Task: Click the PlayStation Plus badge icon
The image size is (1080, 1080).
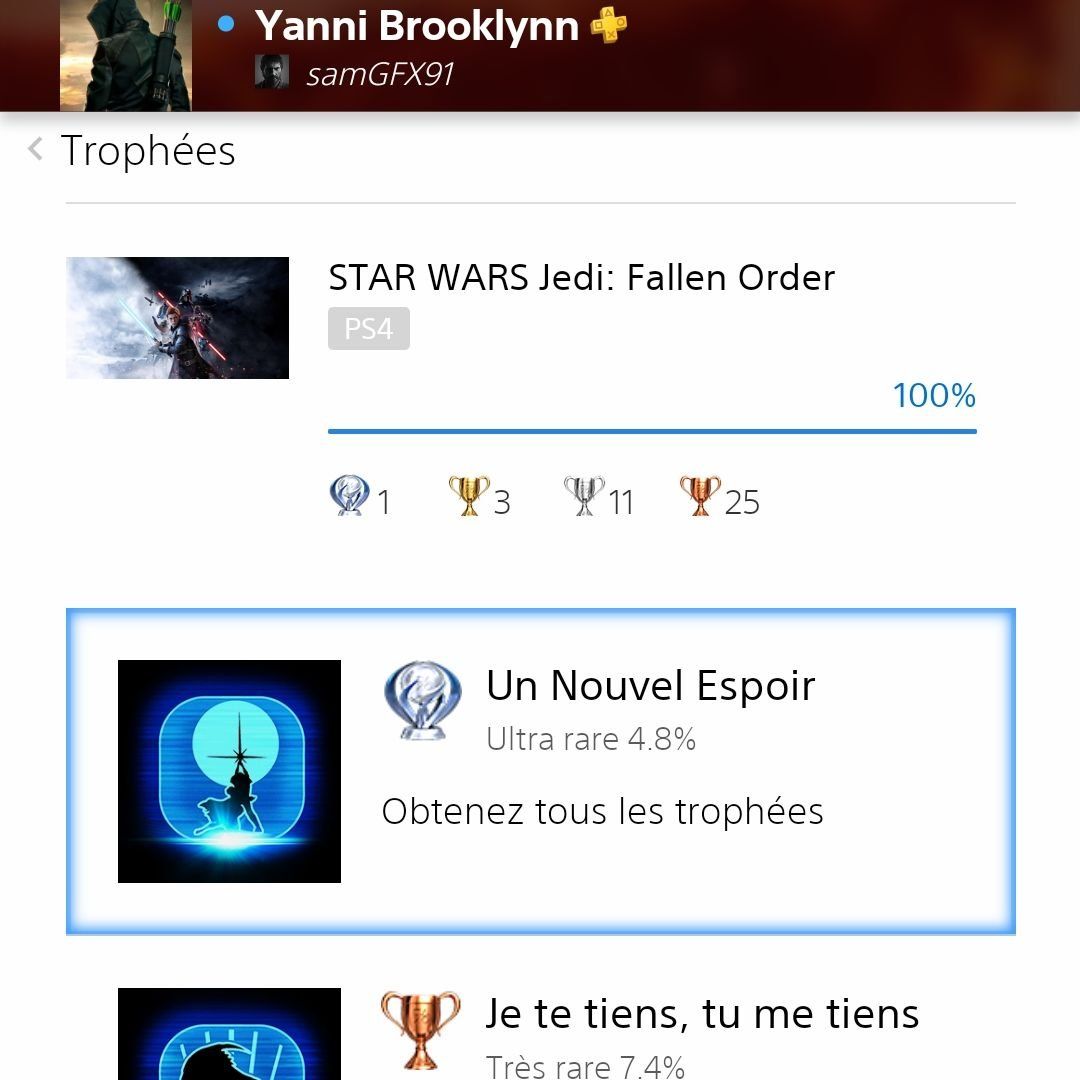Action: (x=609, y=25)
